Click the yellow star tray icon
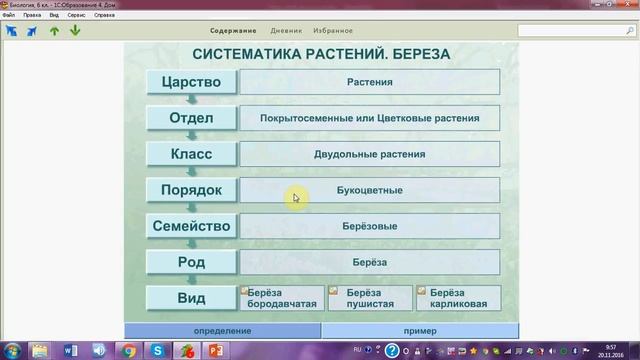The height and width of the screenshot is (360, 640). (473, 351)
